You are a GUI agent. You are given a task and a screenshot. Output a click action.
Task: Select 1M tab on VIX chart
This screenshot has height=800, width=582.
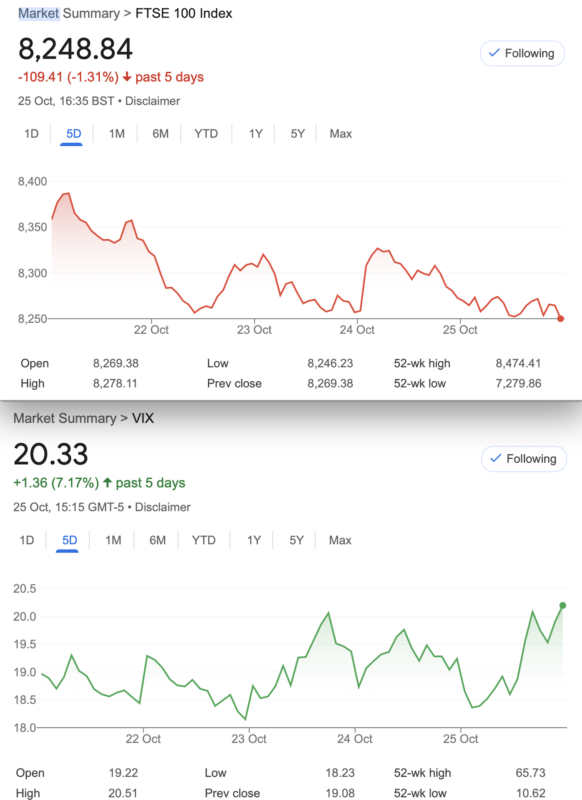(113, 540)
